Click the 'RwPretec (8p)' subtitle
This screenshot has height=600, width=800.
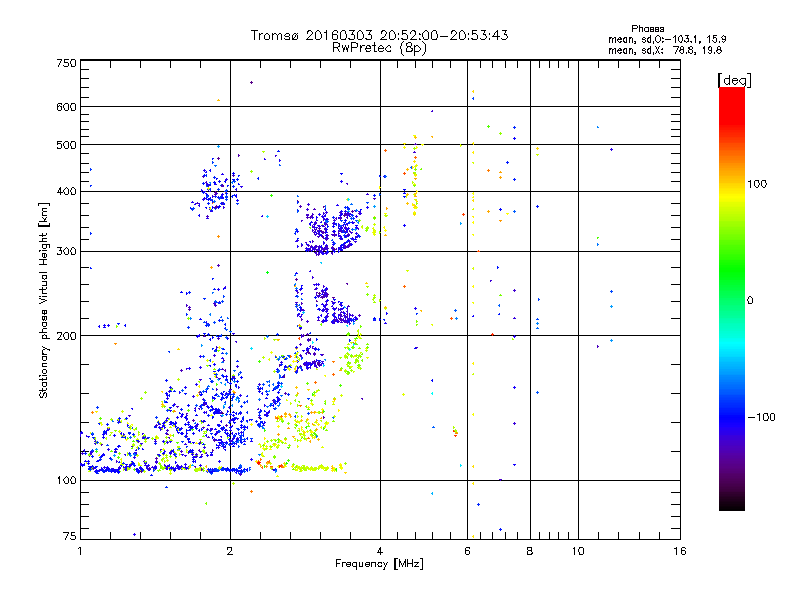380,48
